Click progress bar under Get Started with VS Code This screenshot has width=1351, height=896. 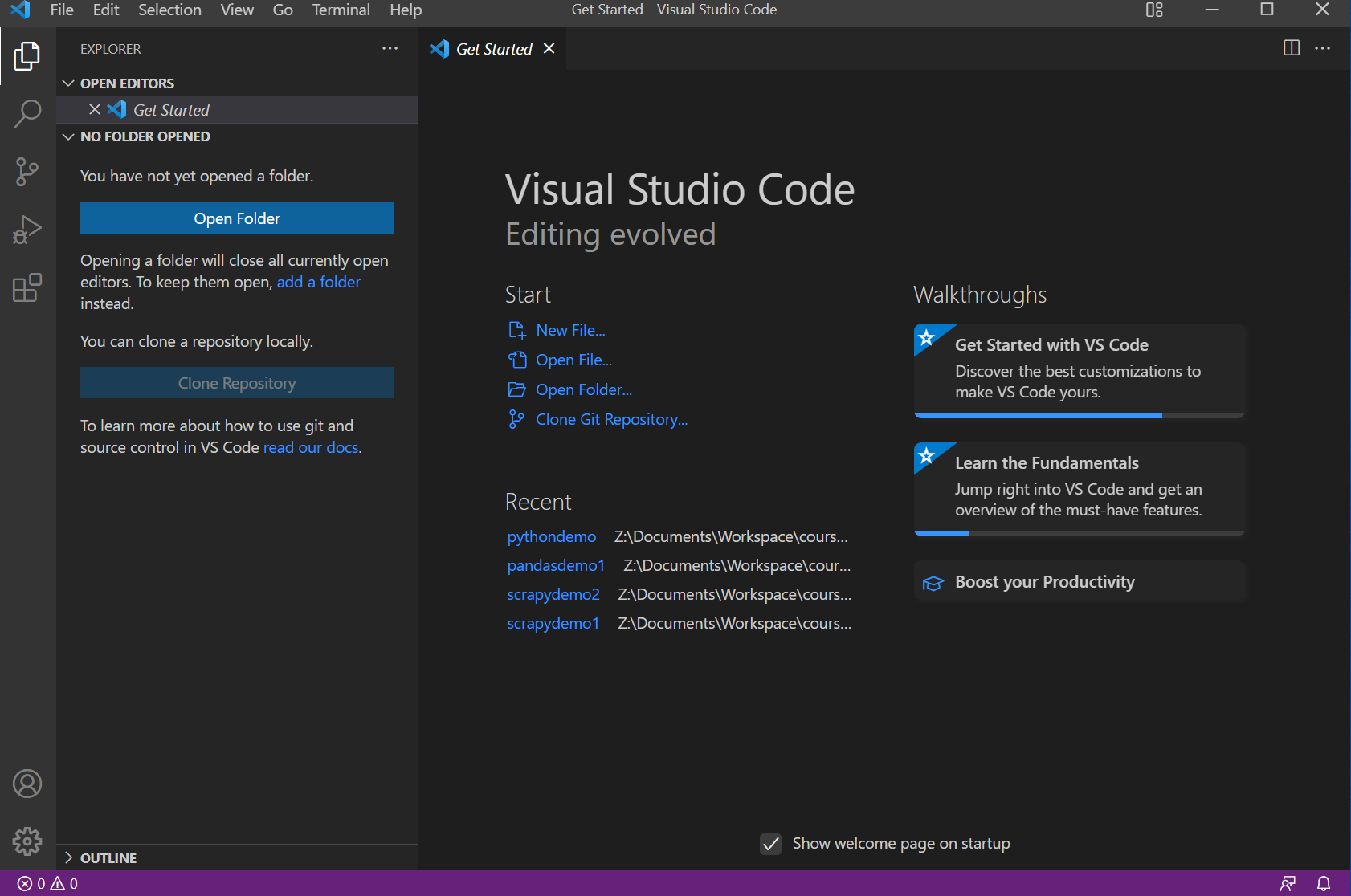click(1080, 416)
